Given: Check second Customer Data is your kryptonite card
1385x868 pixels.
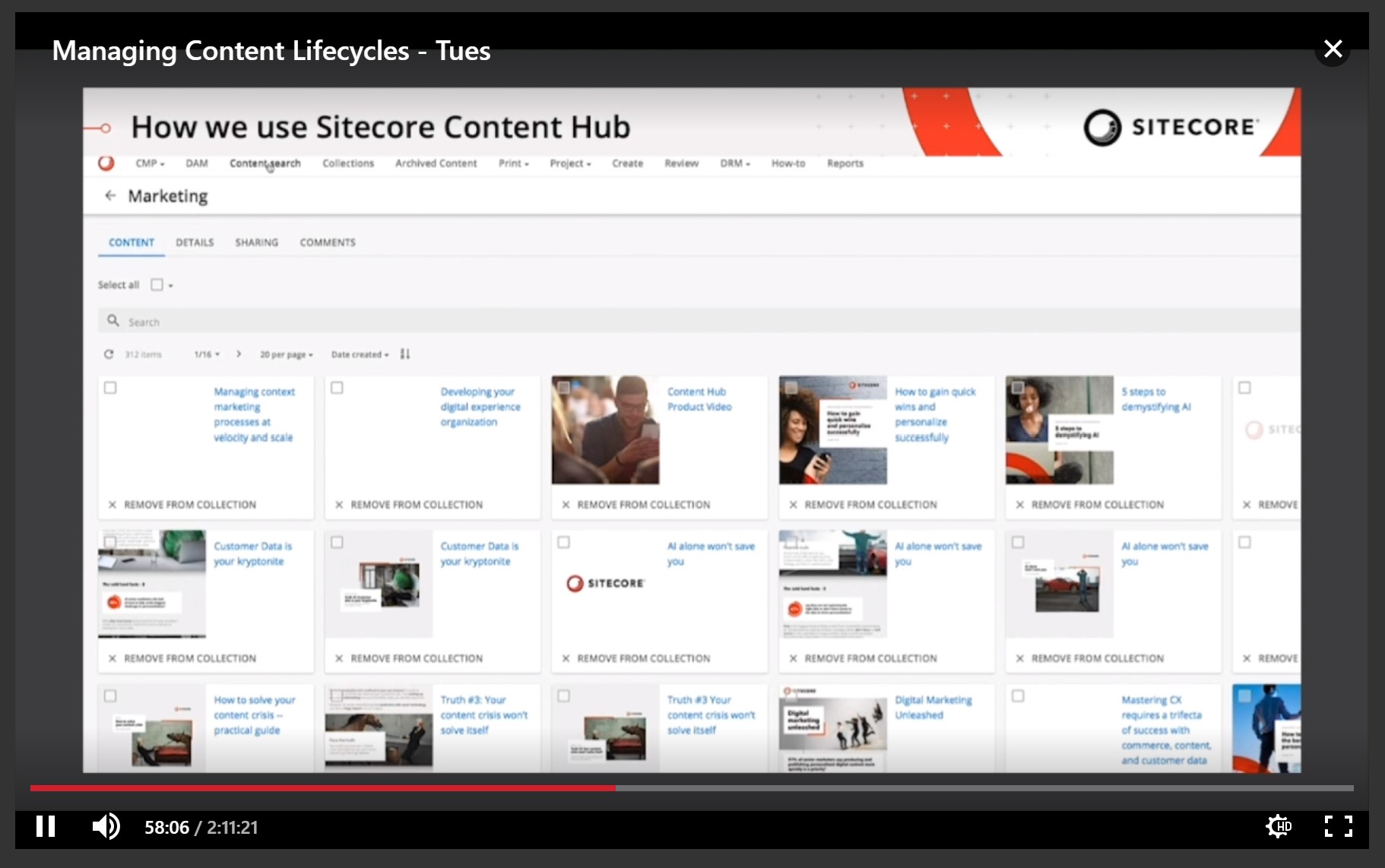Looking at the screenshot, I should [337, 543].
